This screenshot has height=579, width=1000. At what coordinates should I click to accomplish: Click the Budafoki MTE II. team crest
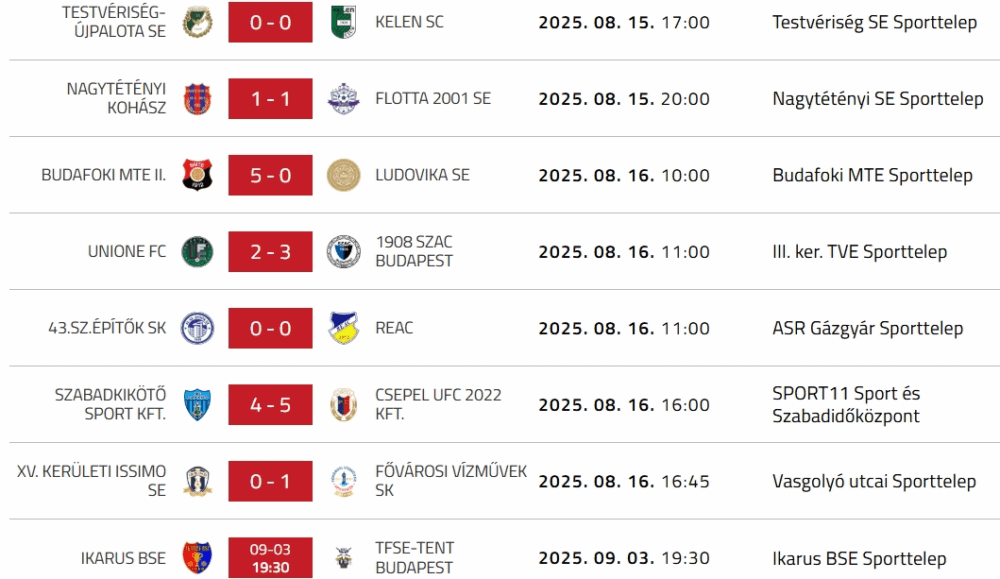(x=197, y=175)
